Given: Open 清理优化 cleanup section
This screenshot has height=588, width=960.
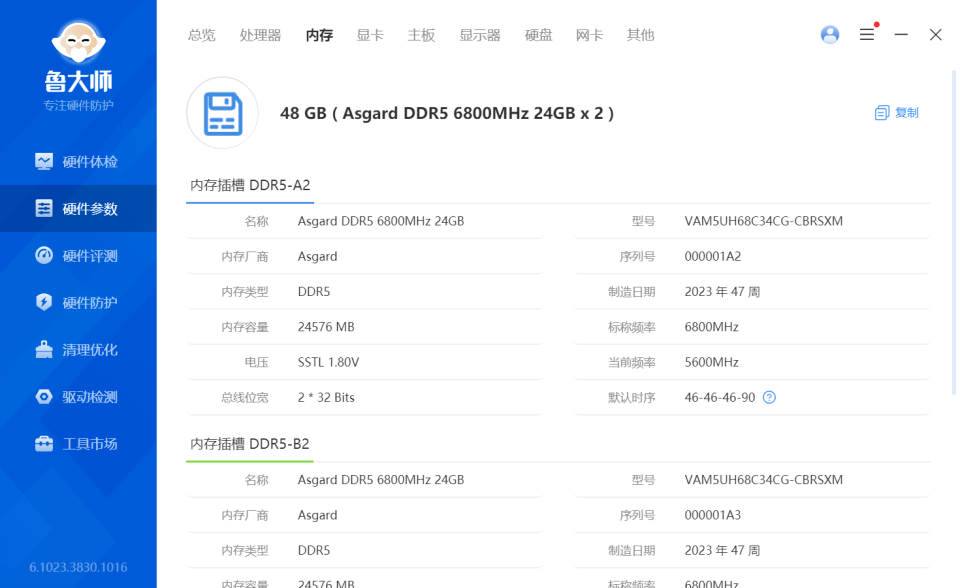Looking at the screenshot, I should [x=78, y=350].
